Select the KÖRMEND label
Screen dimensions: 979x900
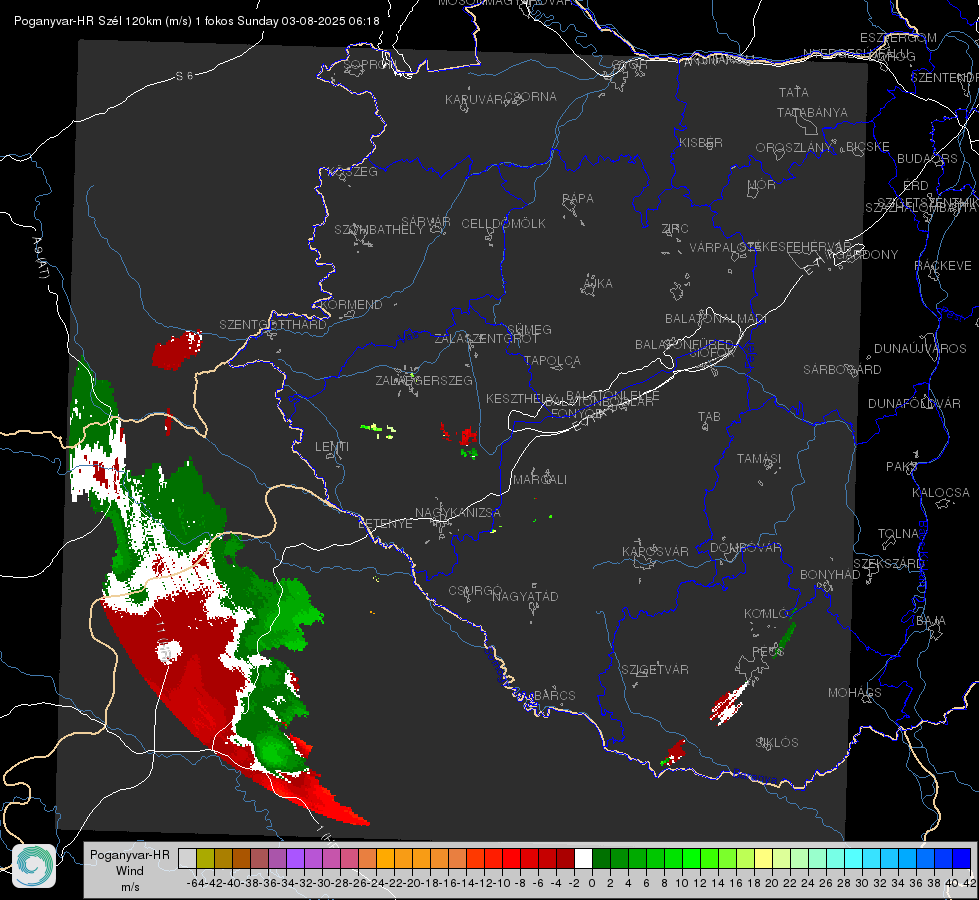pos(352,304)
